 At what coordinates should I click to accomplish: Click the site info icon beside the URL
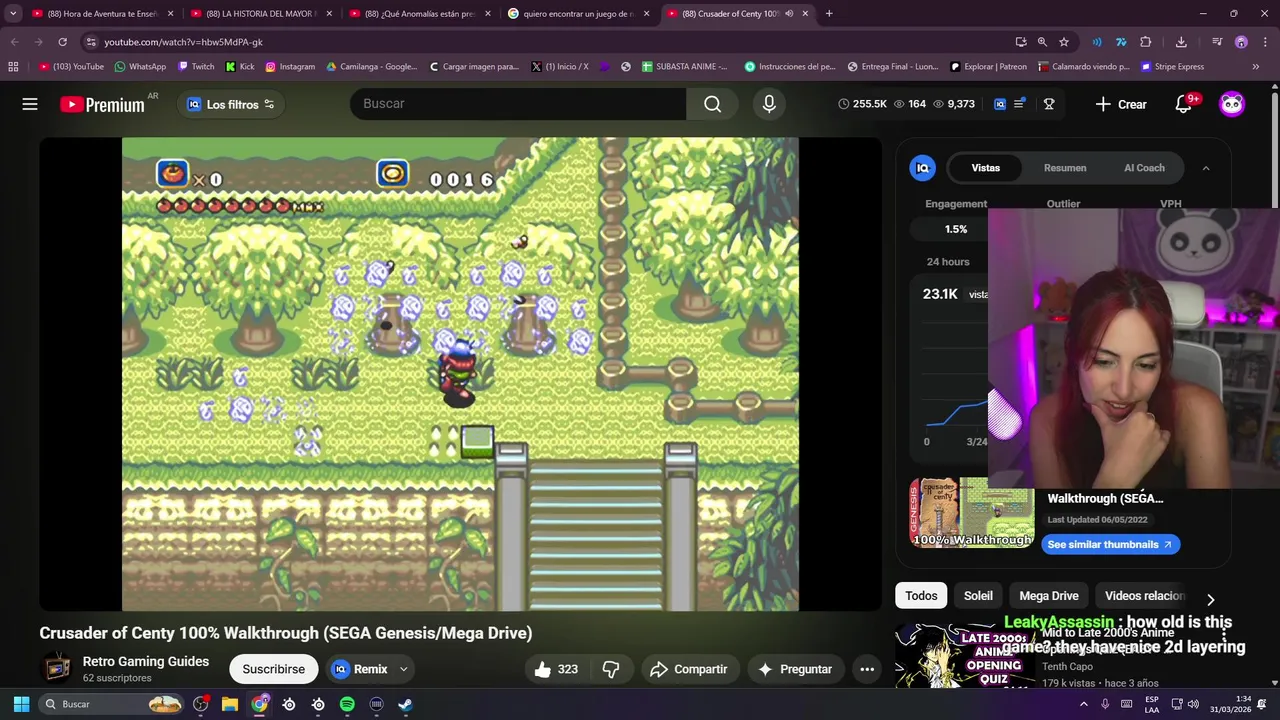(x=91, y=42)
